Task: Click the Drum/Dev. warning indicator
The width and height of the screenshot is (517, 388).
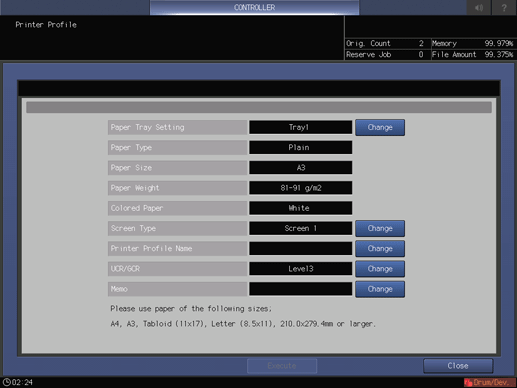Action: point(490,382)
